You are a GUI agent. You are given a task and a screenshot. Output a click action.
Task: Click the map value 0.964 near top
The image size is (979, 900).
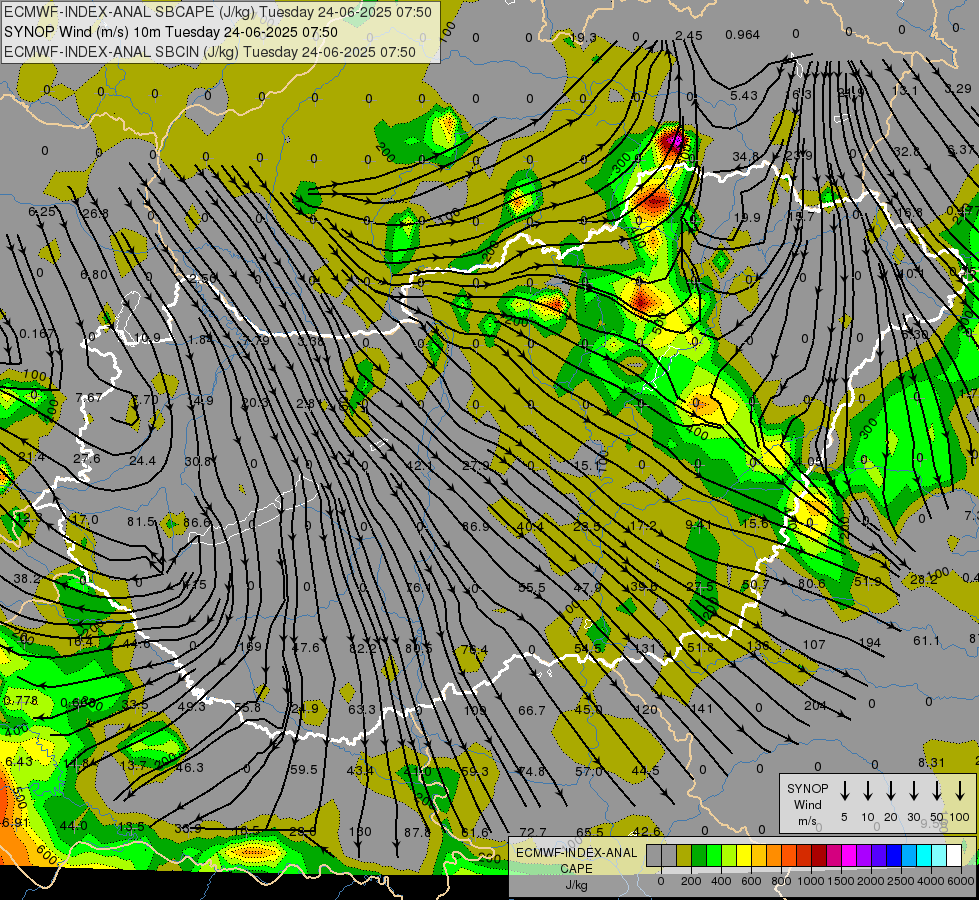tap(742, 35)
